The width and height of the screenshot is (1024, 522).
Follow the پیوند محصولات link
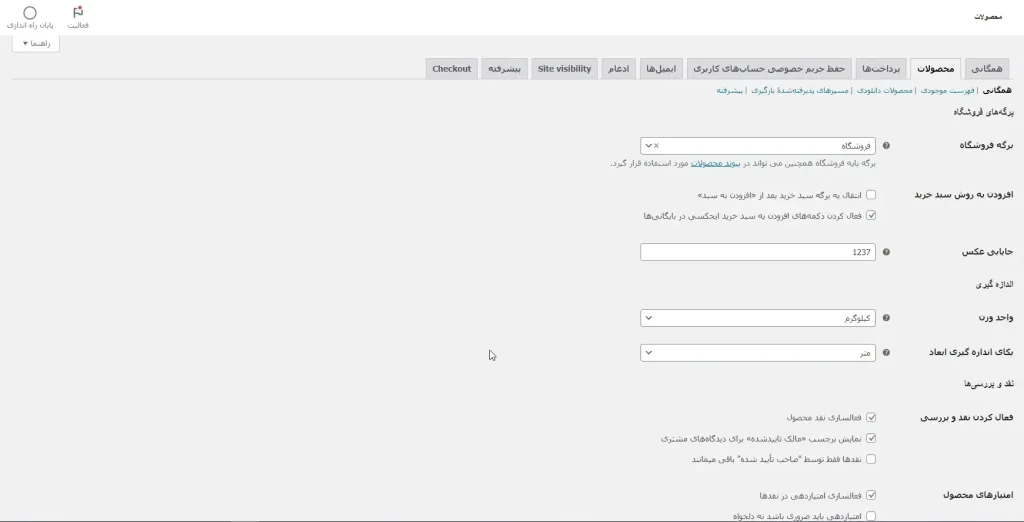point(715,163)
